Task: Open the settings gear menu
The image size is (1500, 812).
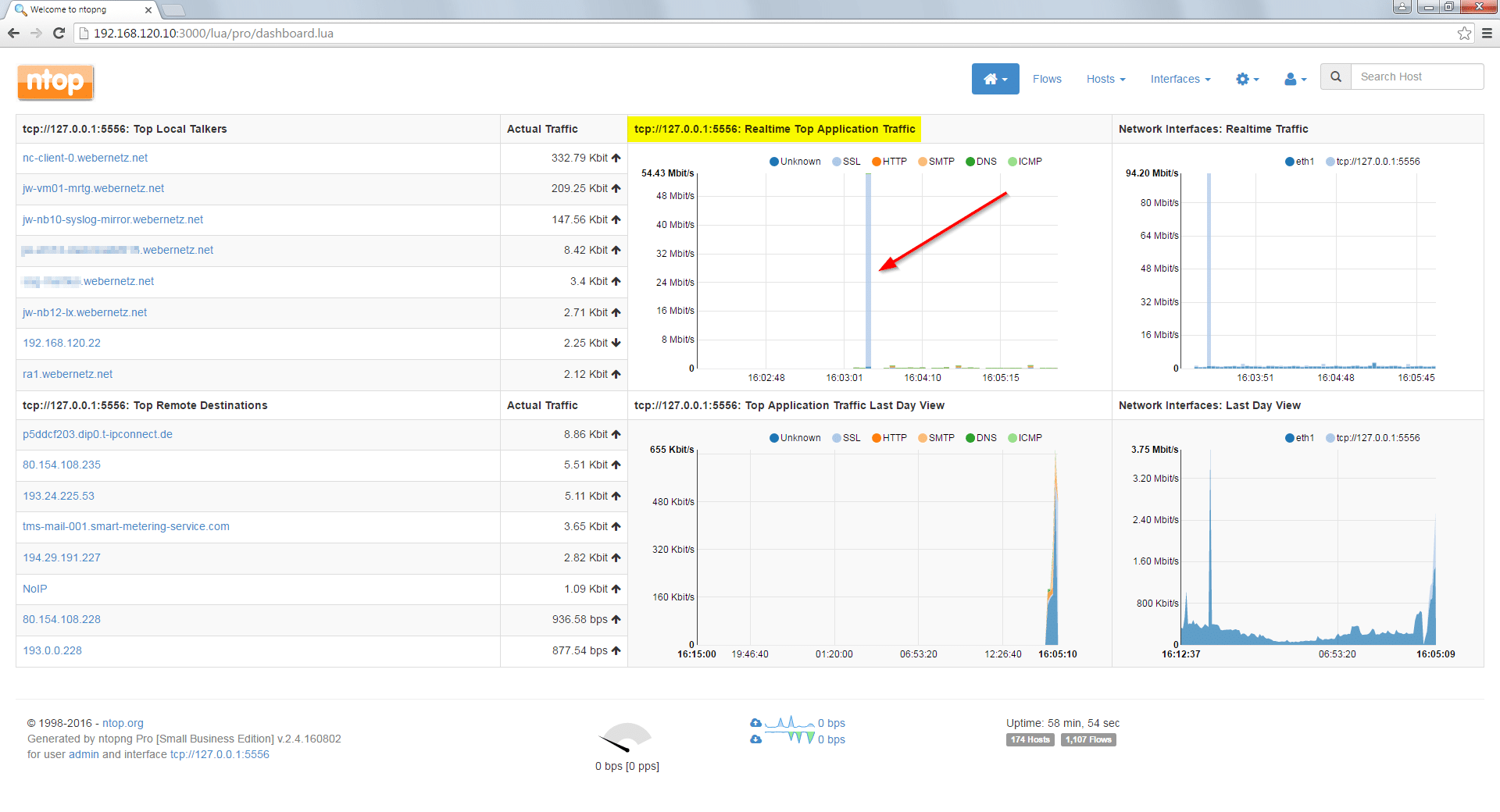Action: pyautogui.click(x=1248, y=79)
